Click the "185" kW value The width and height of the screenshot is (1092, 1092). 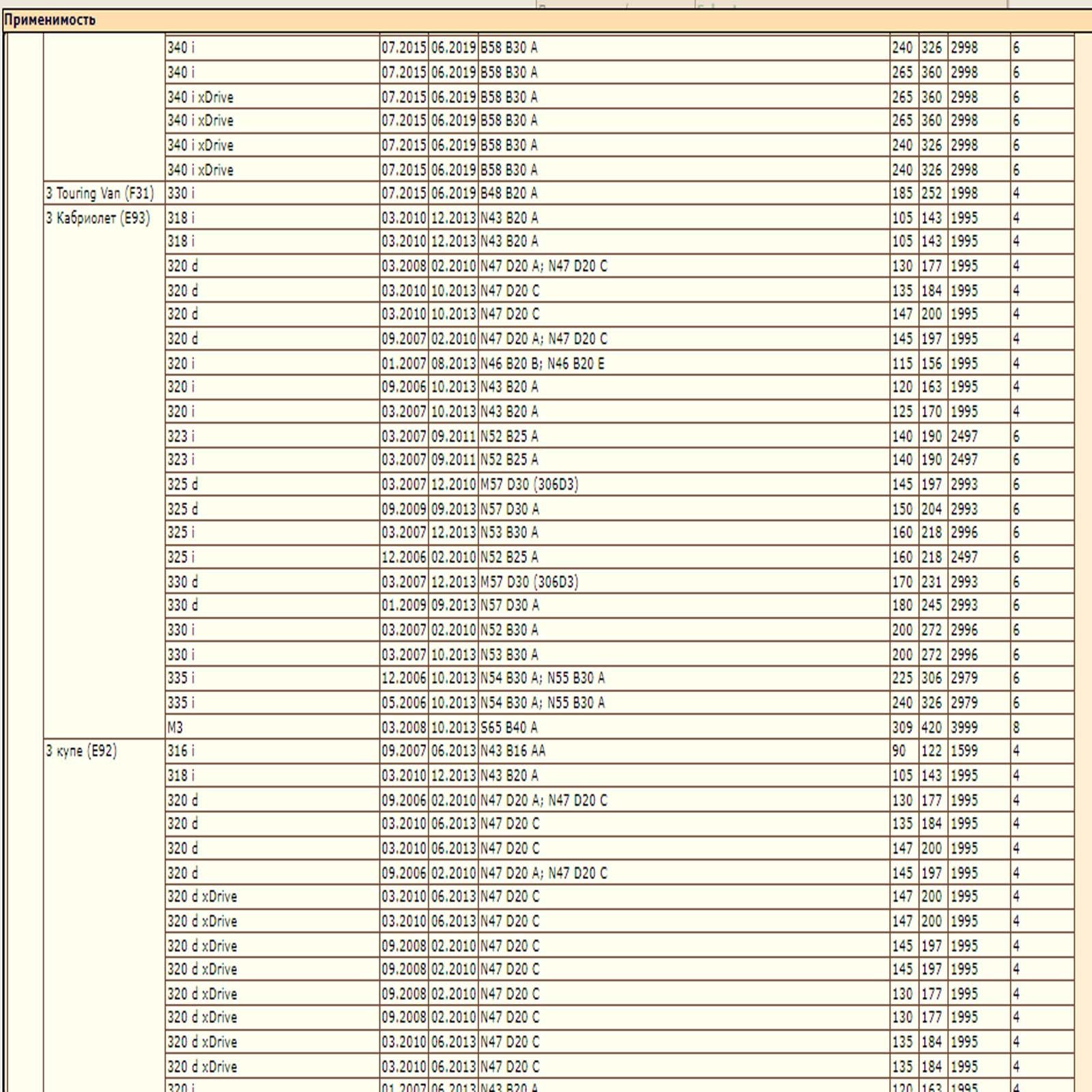(902, 193)
